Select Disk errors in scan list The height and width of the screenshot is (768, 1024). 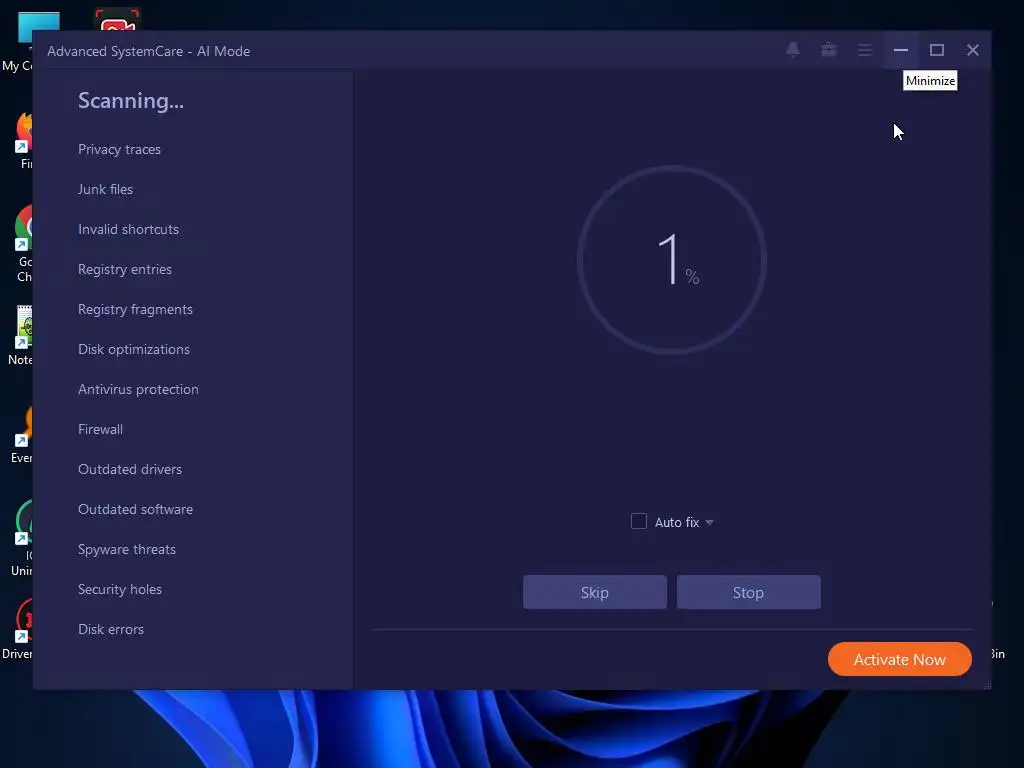(x=111, y=629)
